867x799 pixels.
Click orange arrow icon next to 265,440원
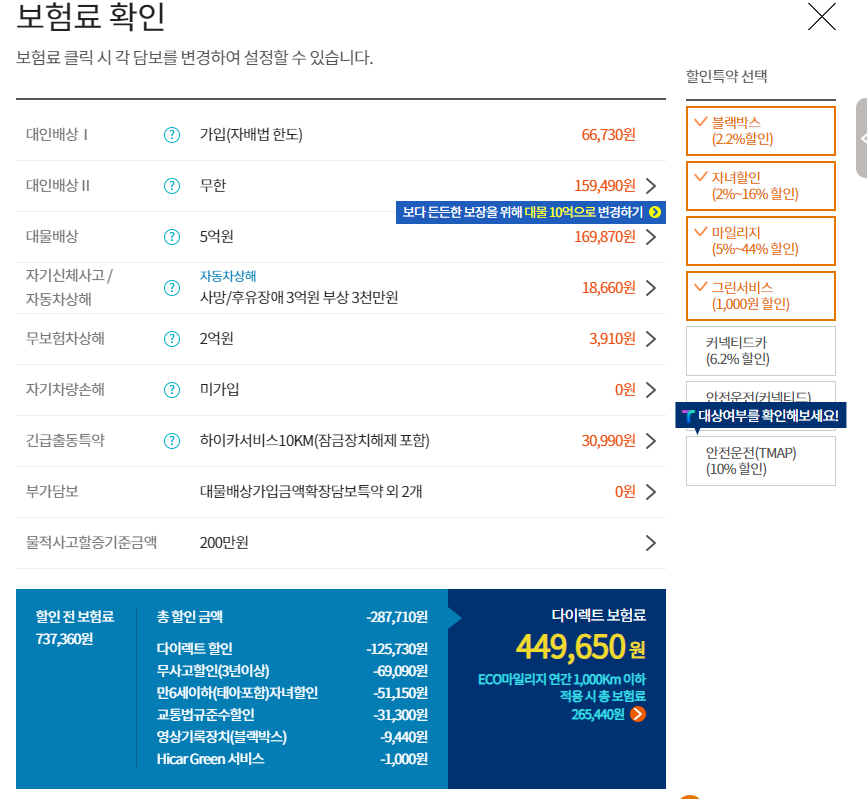tap(638, 714)
